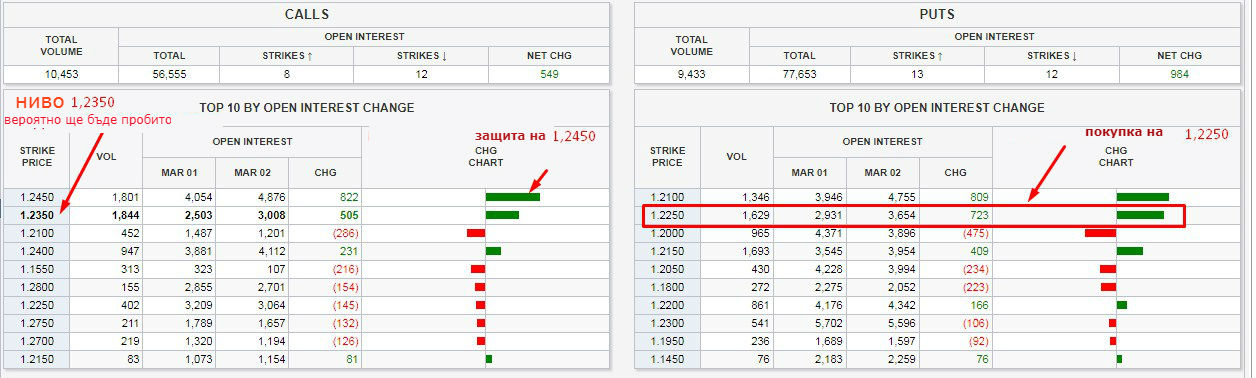Click the STRIKES ↓ header in the Puts summary
Screen dimensions: 1256x378
coord(1050,56)
